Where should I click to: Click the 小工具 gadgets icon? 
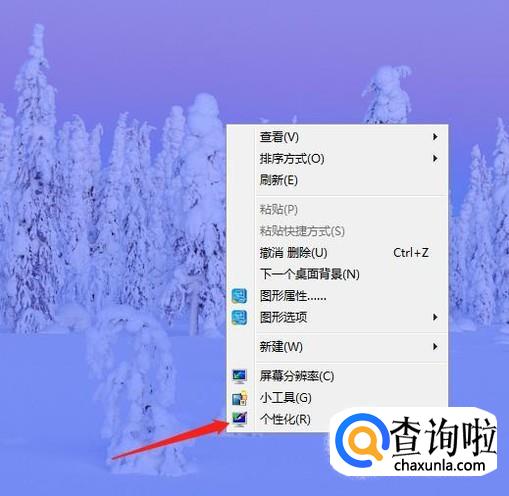click(239, 398)
